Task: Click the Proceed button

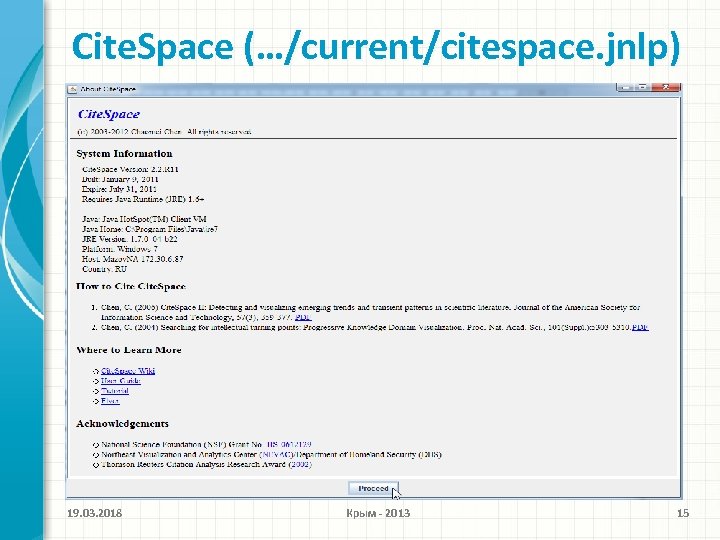Action: 373,489
